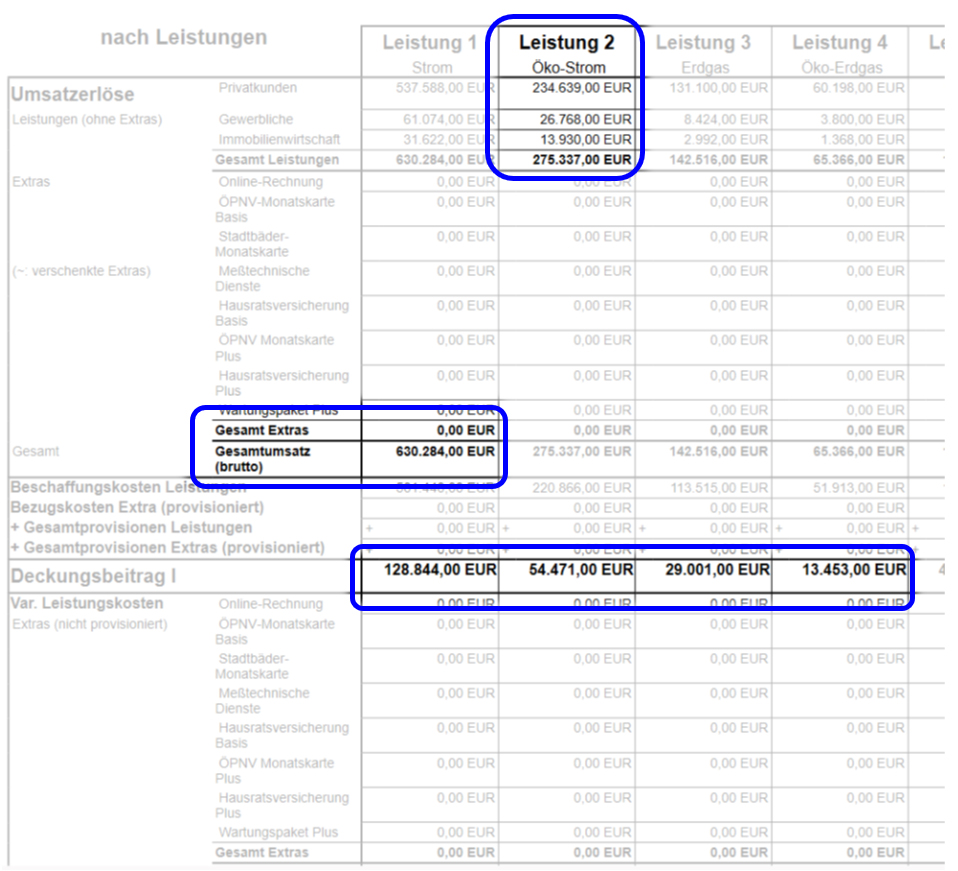
Task: Select the Privatkunden row label
Action: pos(257,88)
